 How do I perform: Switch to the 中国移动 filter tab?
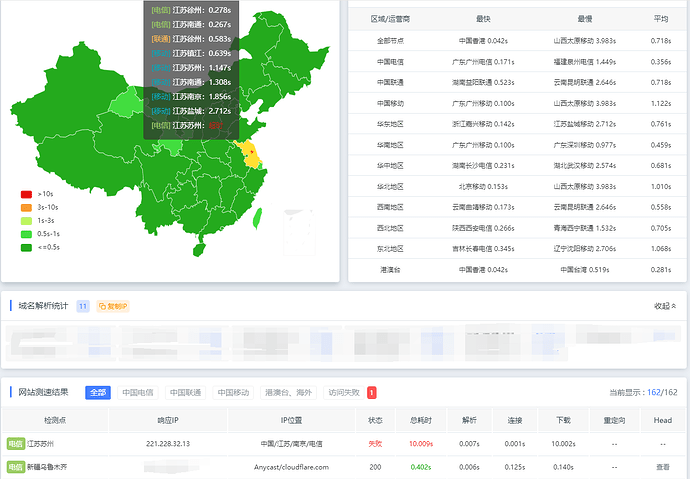click(x=233, y=392)
